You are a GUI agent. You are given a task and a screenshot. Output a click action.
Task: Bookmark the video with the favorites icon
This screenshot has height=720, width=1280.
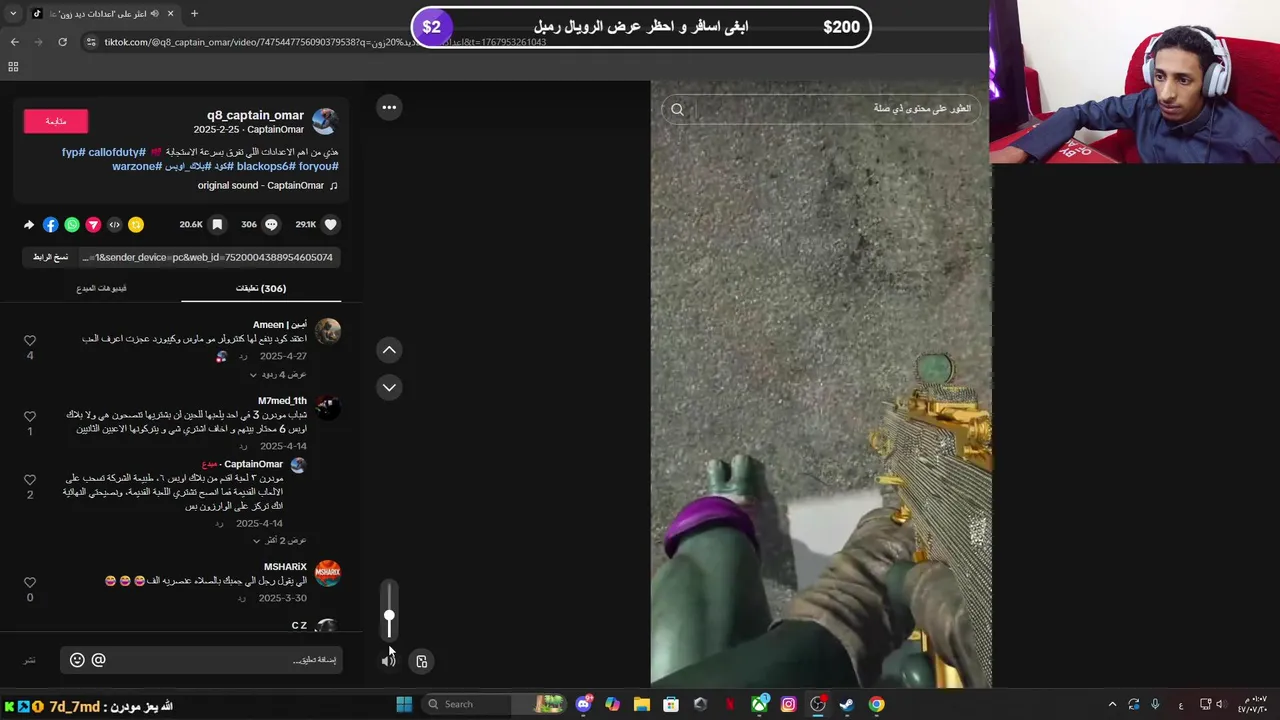coord(217,225)
